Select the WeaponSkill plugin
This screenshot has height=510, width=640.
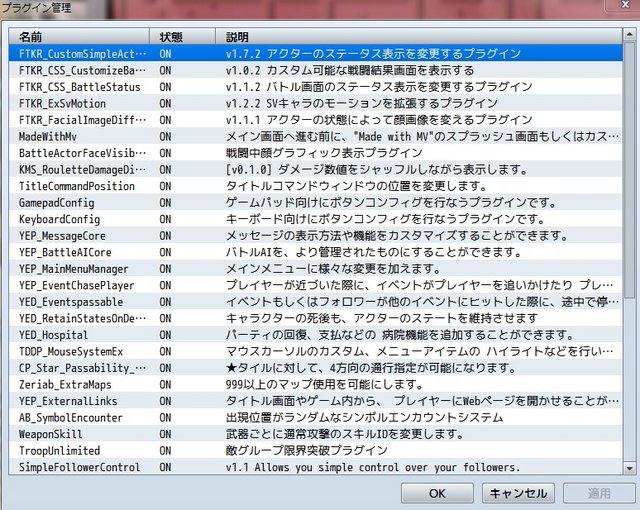[316, 434]
